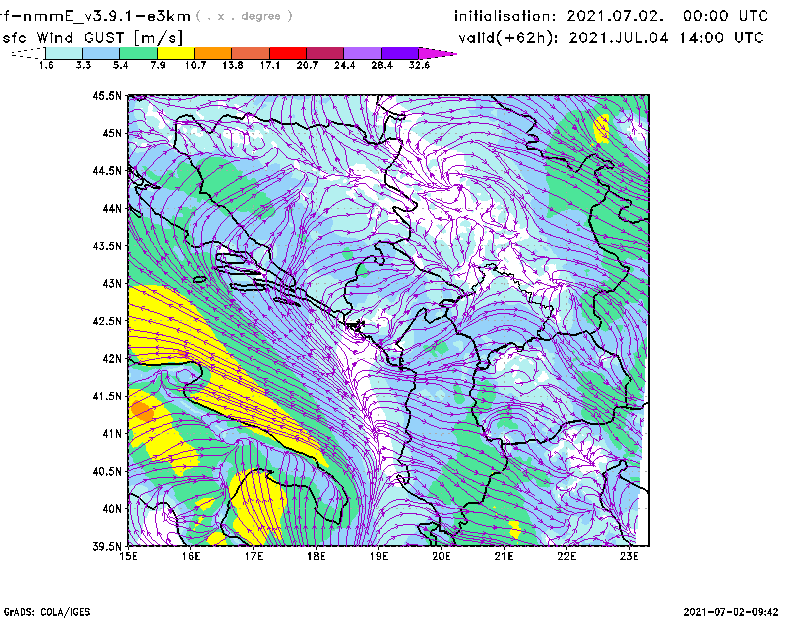Select the orange legend swatch above 10.7

coord(213,53)
